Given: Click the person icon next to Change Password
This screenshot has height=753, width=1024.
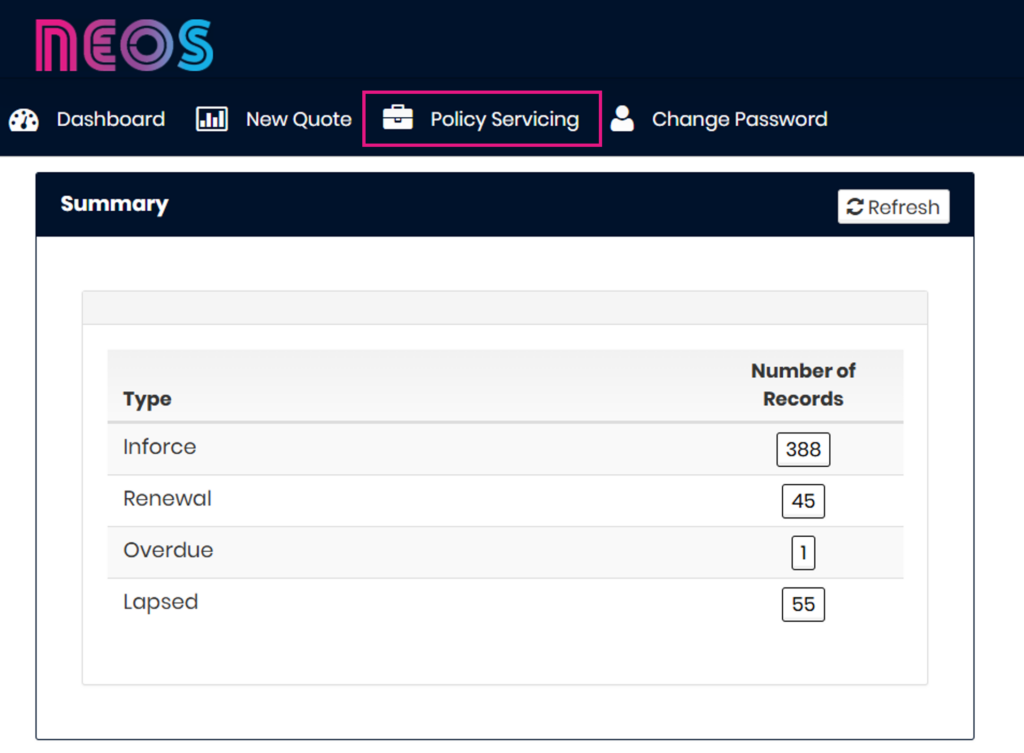Looking at the screenshot, I should click(621, 119).
